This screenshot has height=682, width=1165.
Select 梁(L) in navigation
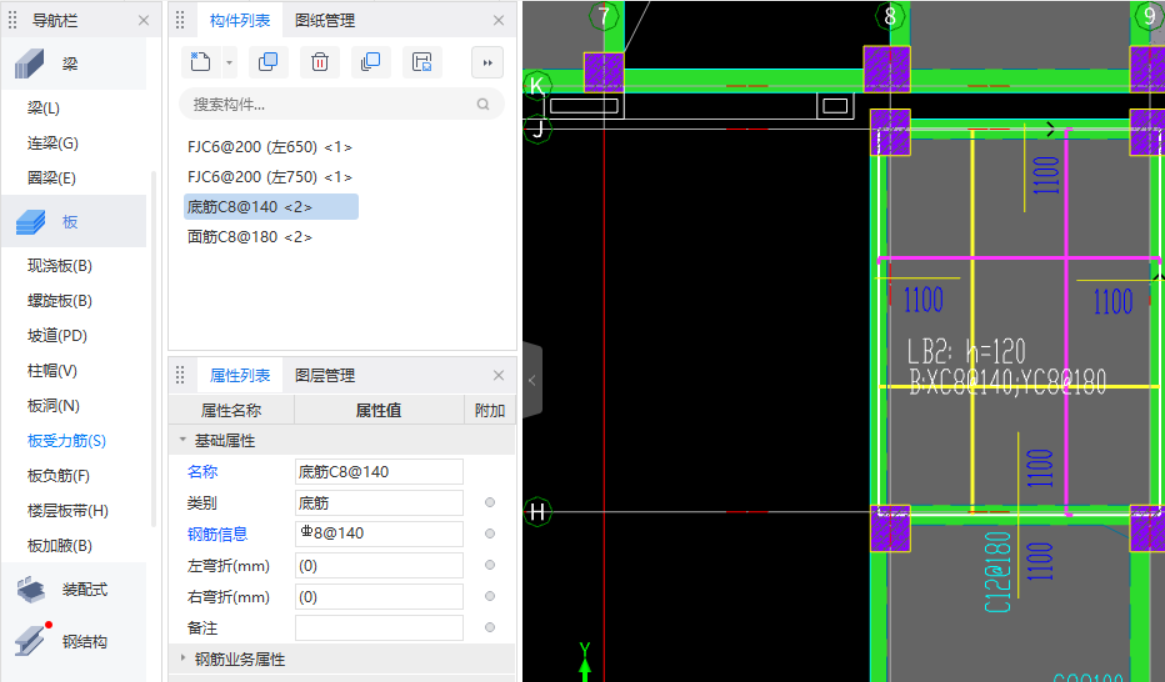(44, 108)
